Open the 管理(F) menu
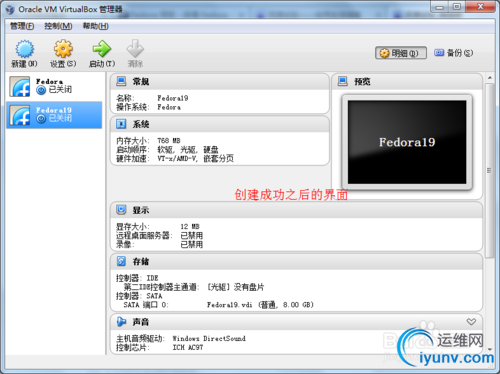This screenshot has height=374, width=500. coord(22,26)
